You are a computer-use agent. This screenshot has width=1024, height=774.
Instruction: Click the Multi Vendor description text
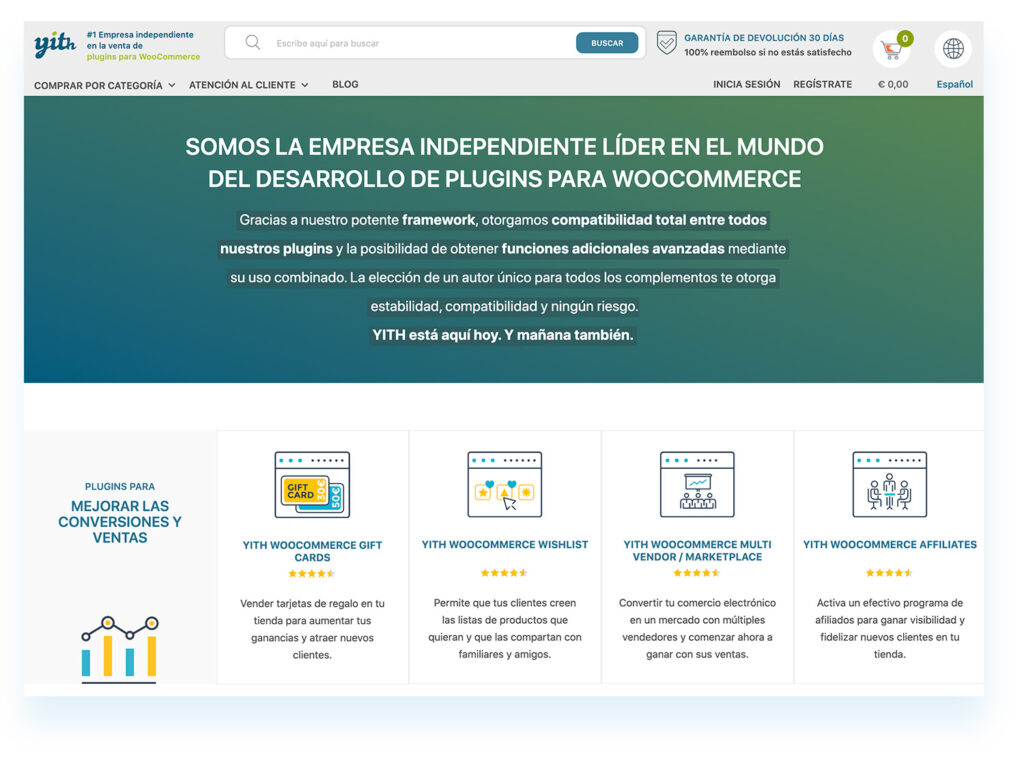[697, 628]
